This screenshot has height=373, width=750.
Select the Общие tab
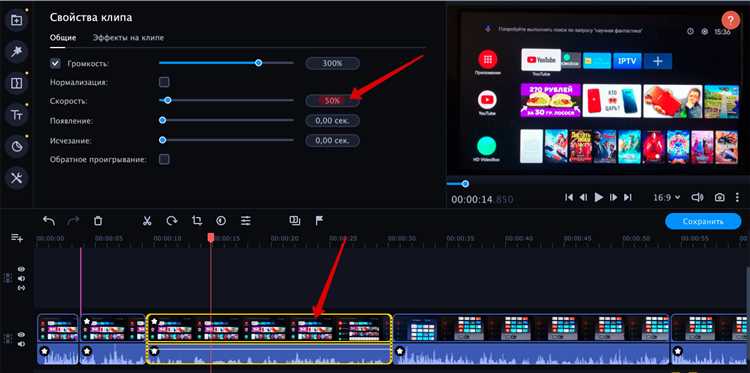(x=63, y=38)
